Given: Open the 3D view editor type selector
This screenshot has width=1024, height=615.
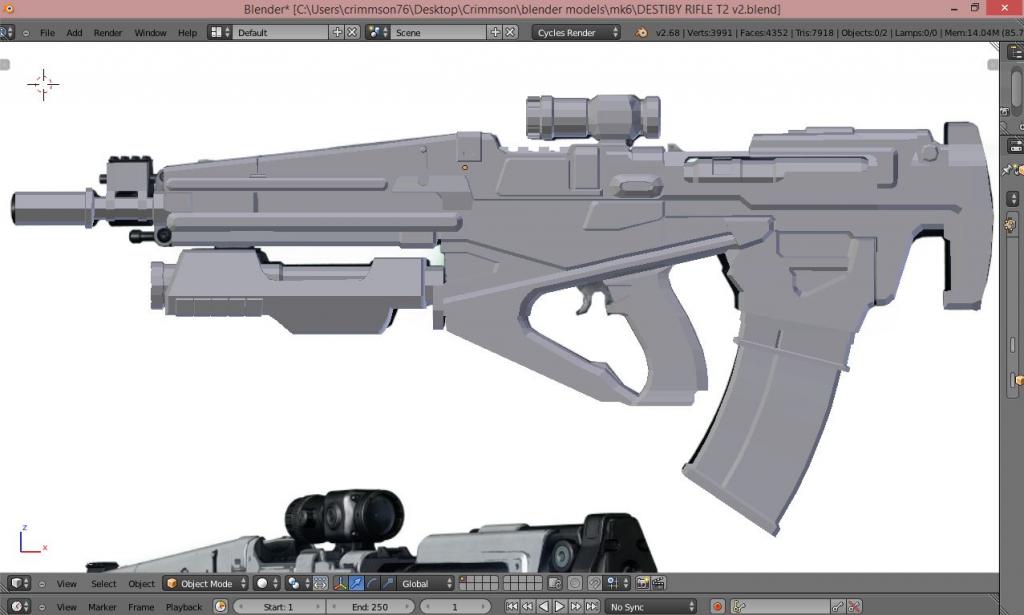Looking at the screenshot, I should point(19,583).
